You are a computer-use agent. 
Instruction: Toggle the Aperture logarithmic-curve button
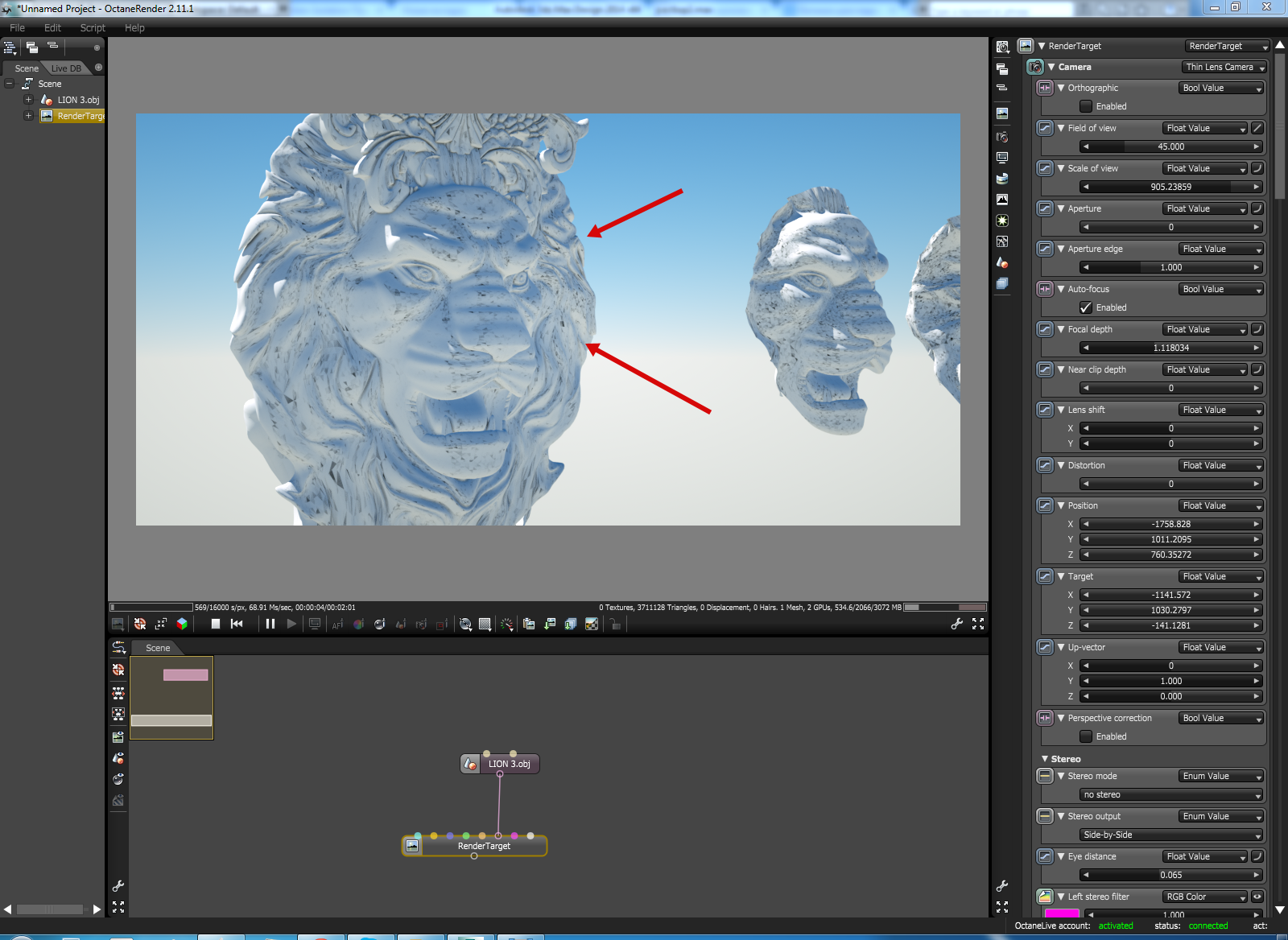click(1257, 208)
